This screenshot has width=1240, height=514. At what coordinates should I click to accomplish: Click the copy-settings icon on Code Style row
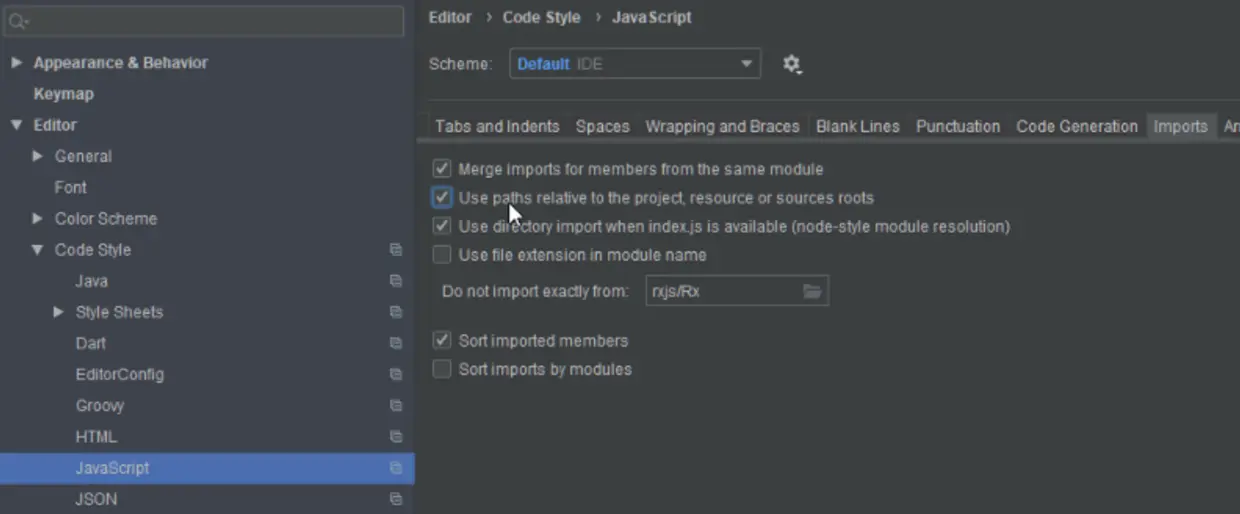pos(396,250)
